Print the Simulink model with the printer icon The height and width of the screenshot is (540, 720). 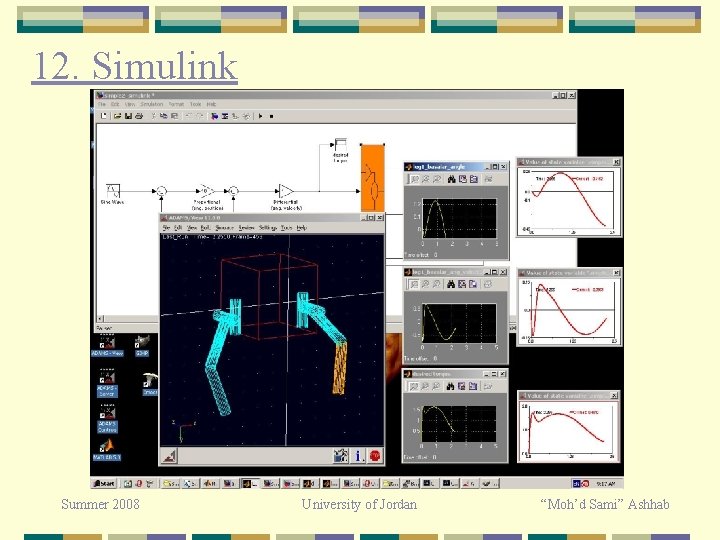pos(139,116)
